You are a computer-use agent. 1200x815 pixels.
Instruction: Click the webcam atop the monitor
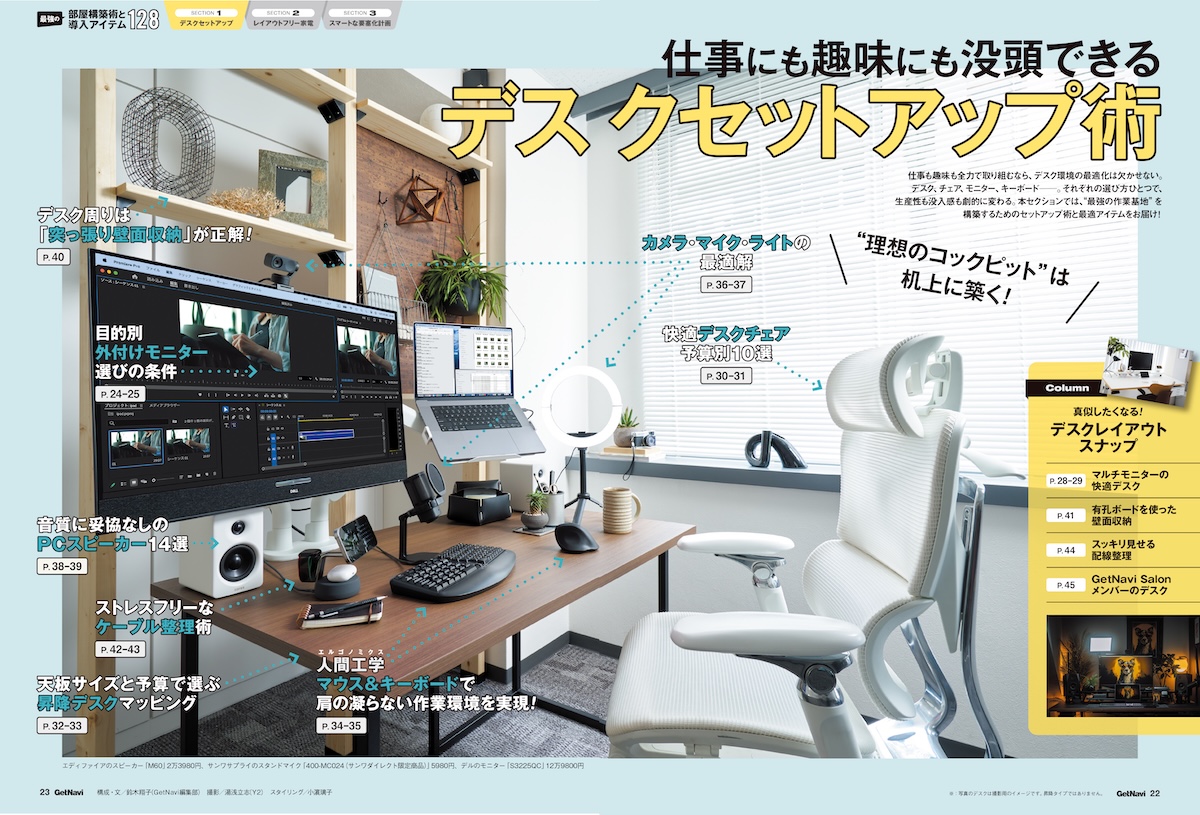coord(279,265)
